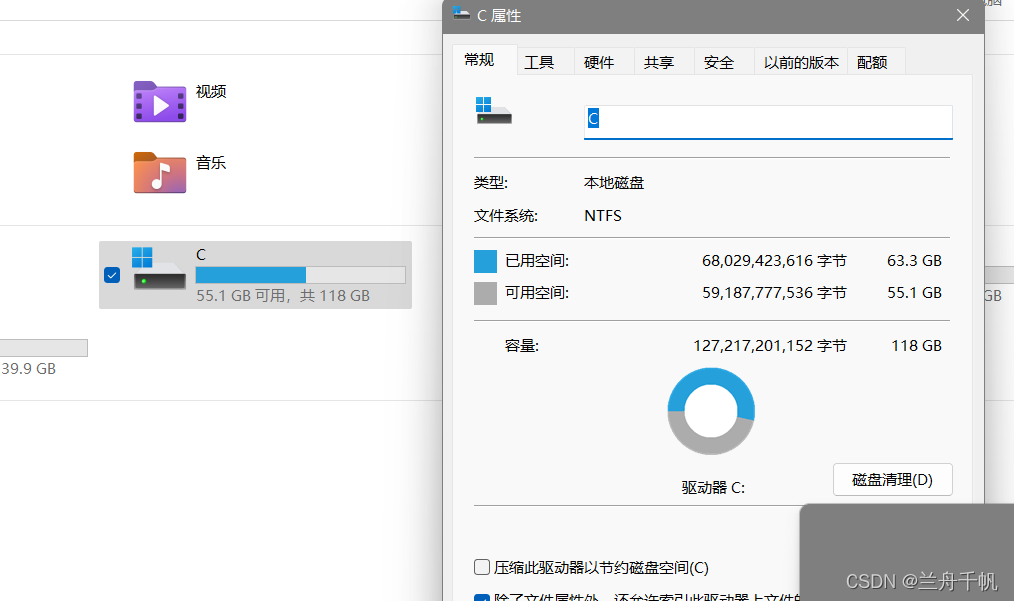Click the 59,187,777,536 字节 value
The image size is (1014, 601).
(774, 293)
